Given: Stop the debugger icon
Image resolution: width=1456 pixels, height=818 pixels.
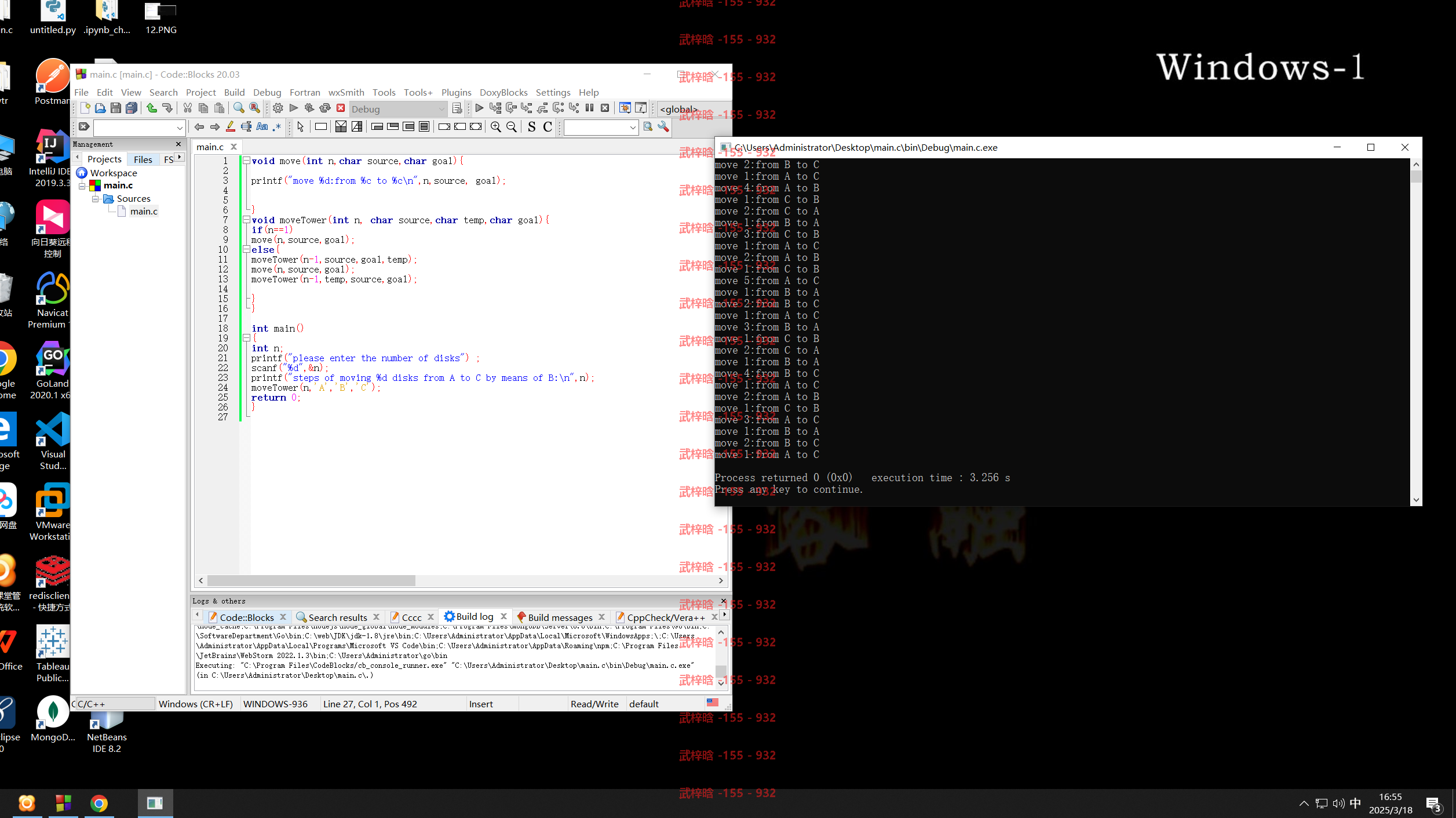Looking at the screenshot, I should (x=605, y=108).
